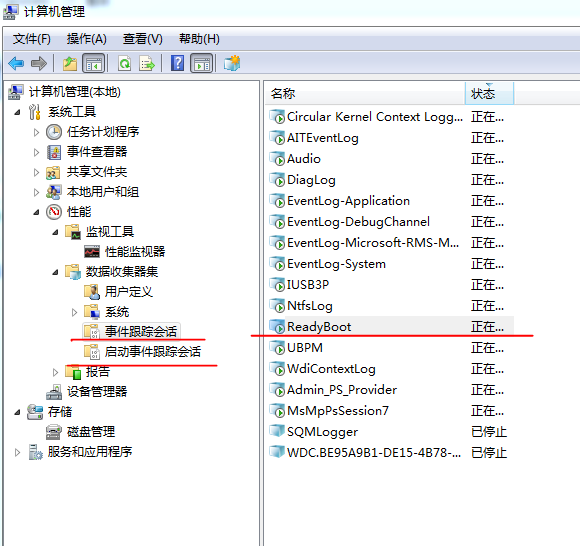Click the new data collector set star icon
This screenshot has height=546, width=580.
click(232, 63)
